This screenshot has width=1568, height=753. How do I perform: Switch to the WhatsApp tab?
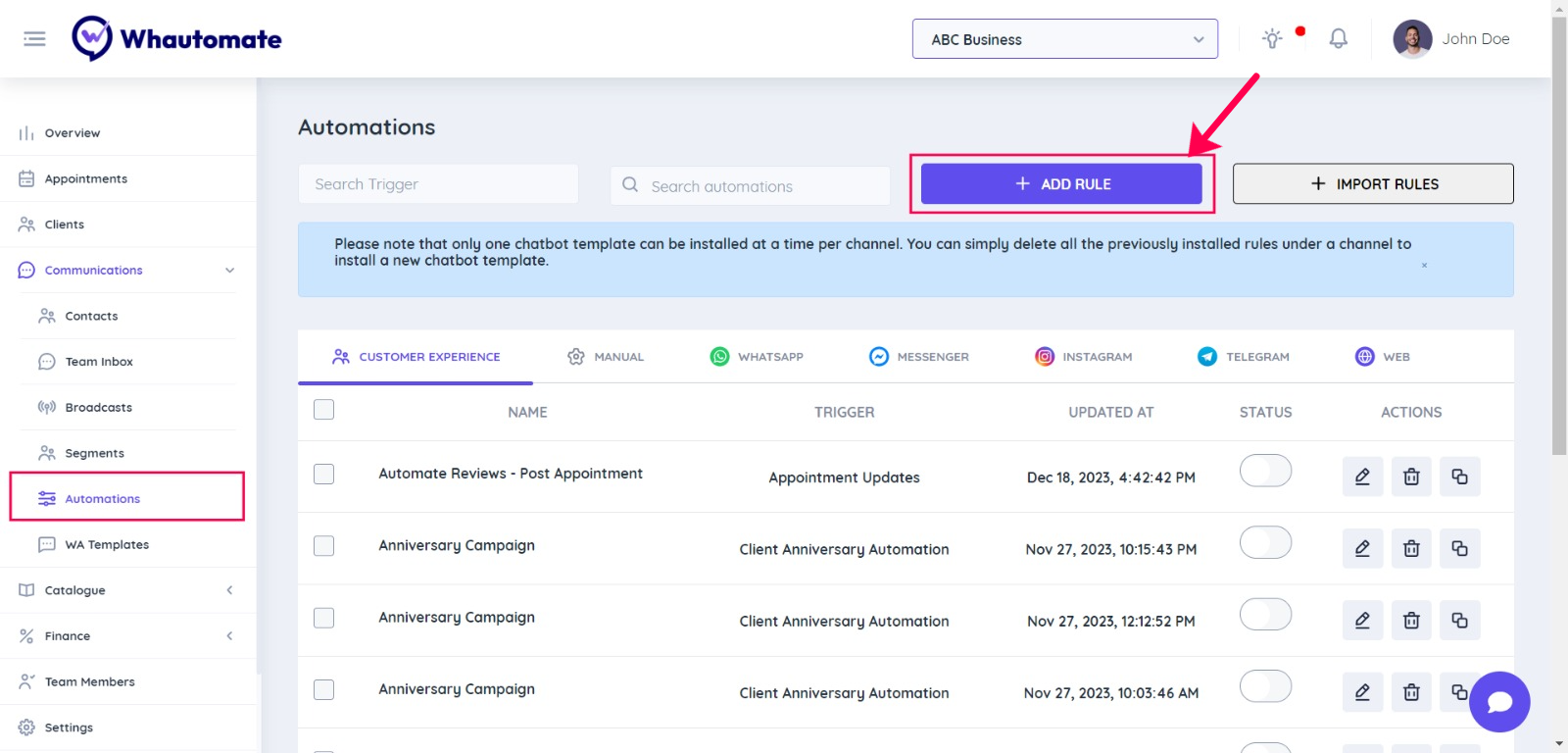pyautogui.click(x=757, y=357)
